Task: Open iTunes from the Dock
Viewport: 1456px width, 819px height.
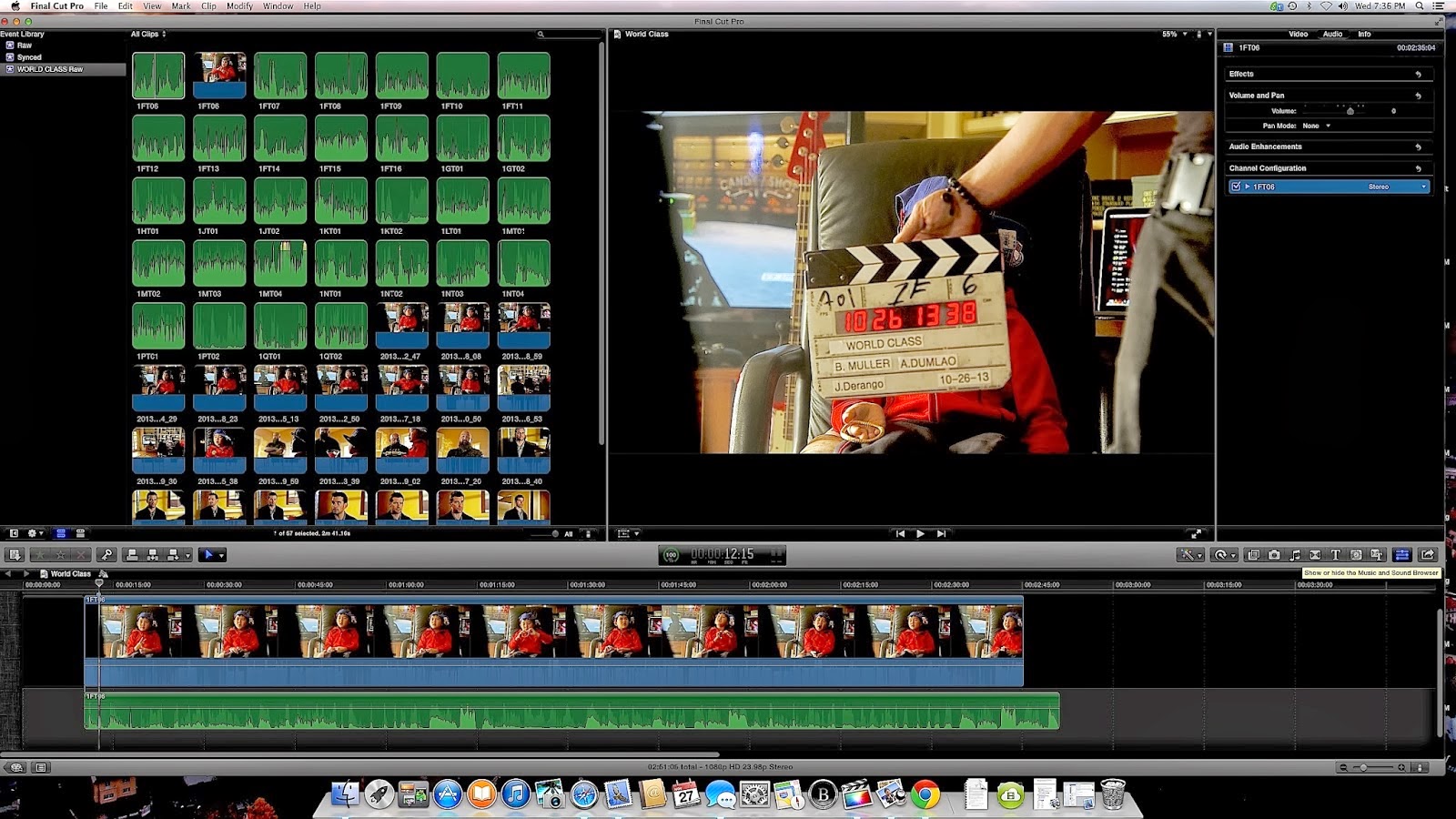Action: pos(515,794)
